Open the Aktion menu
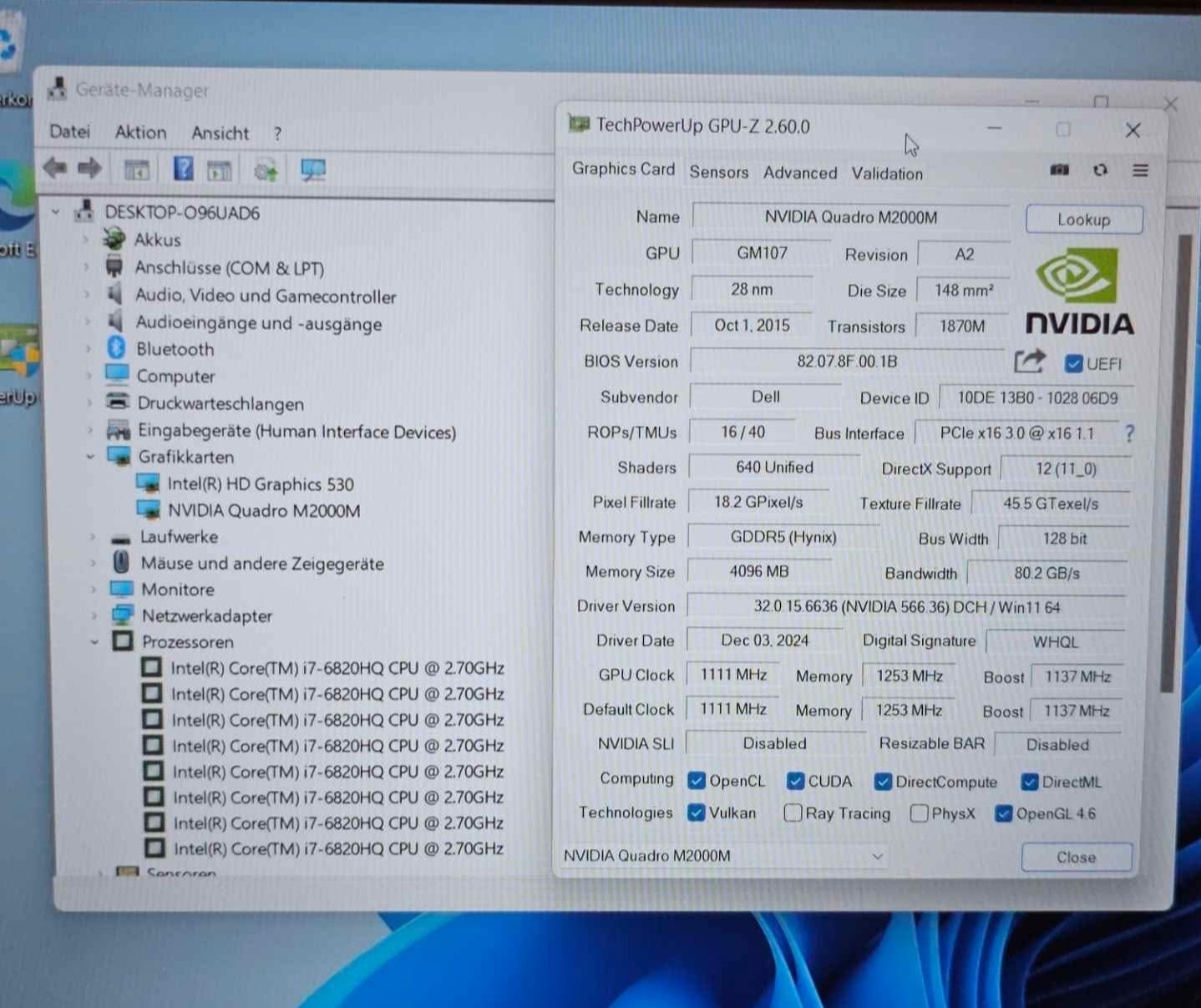 [x=140, y=132]
